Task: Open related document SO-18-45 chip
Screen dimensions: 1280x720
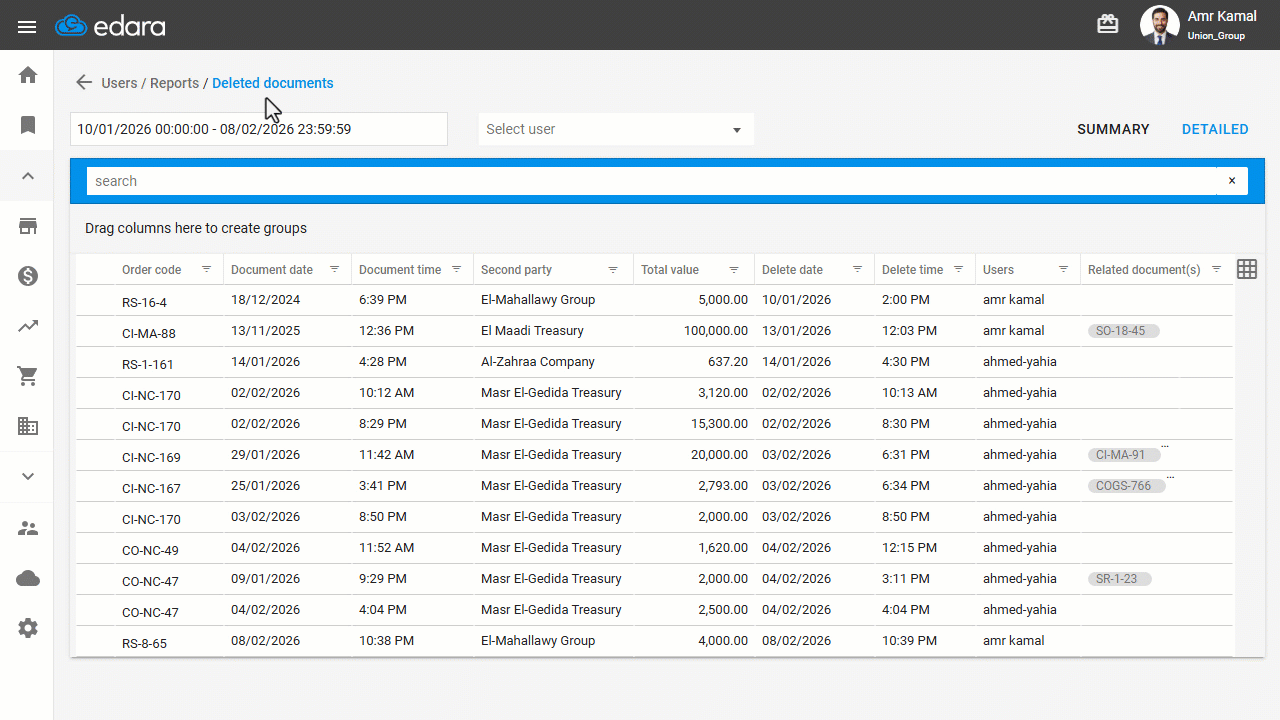Action: 1123,331
